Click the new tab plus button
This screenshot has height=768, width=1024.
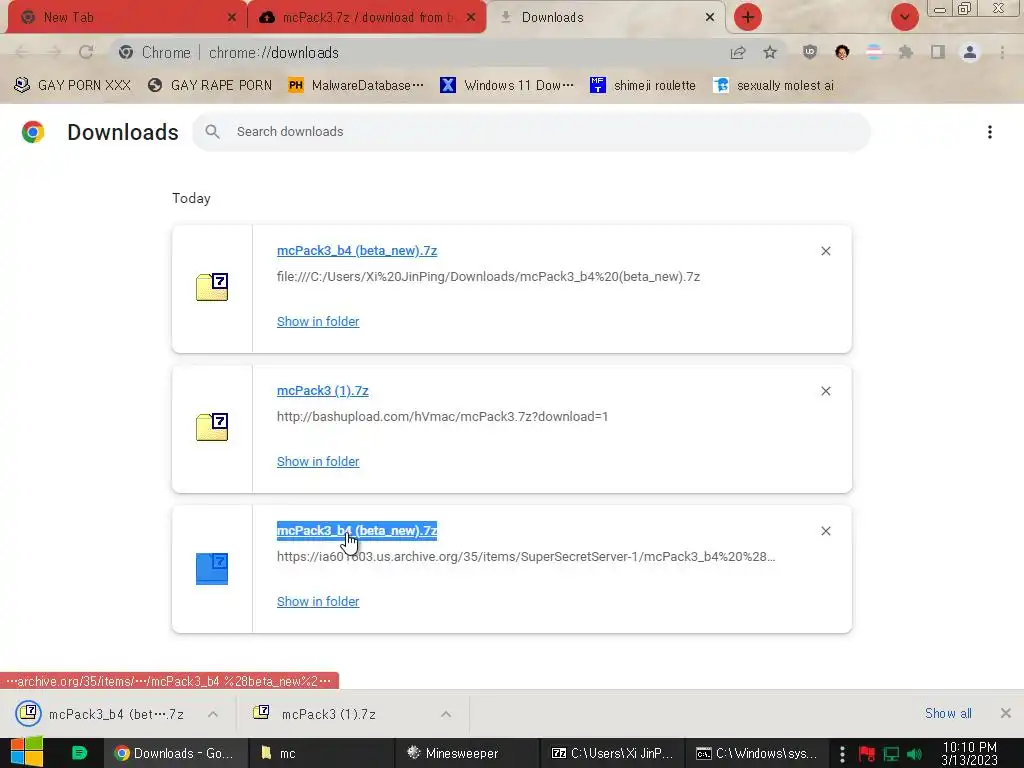point(748,17)
